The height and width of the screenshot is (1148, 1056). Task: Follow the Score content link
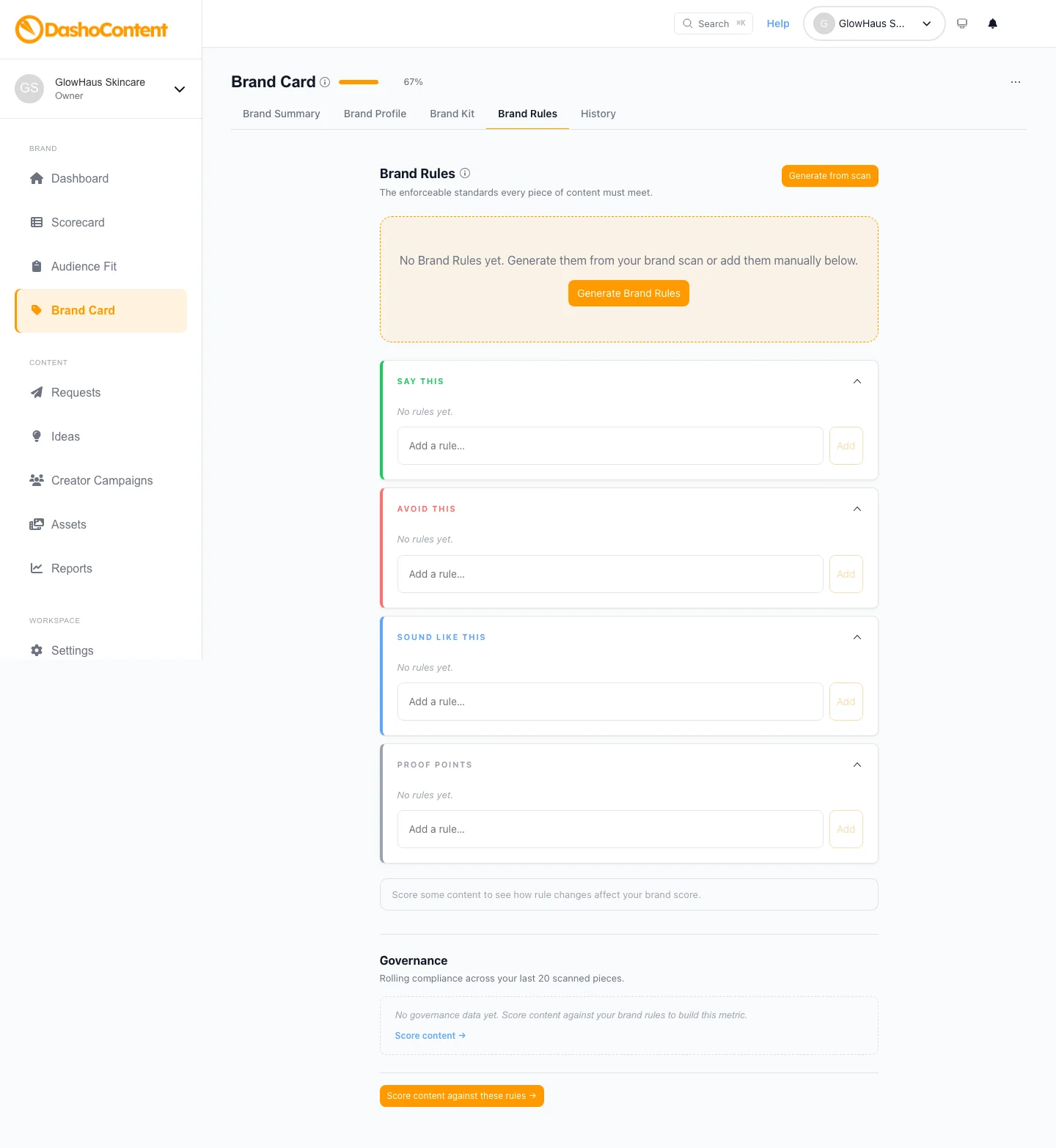pyautogui.click(x=430, y=1036)
